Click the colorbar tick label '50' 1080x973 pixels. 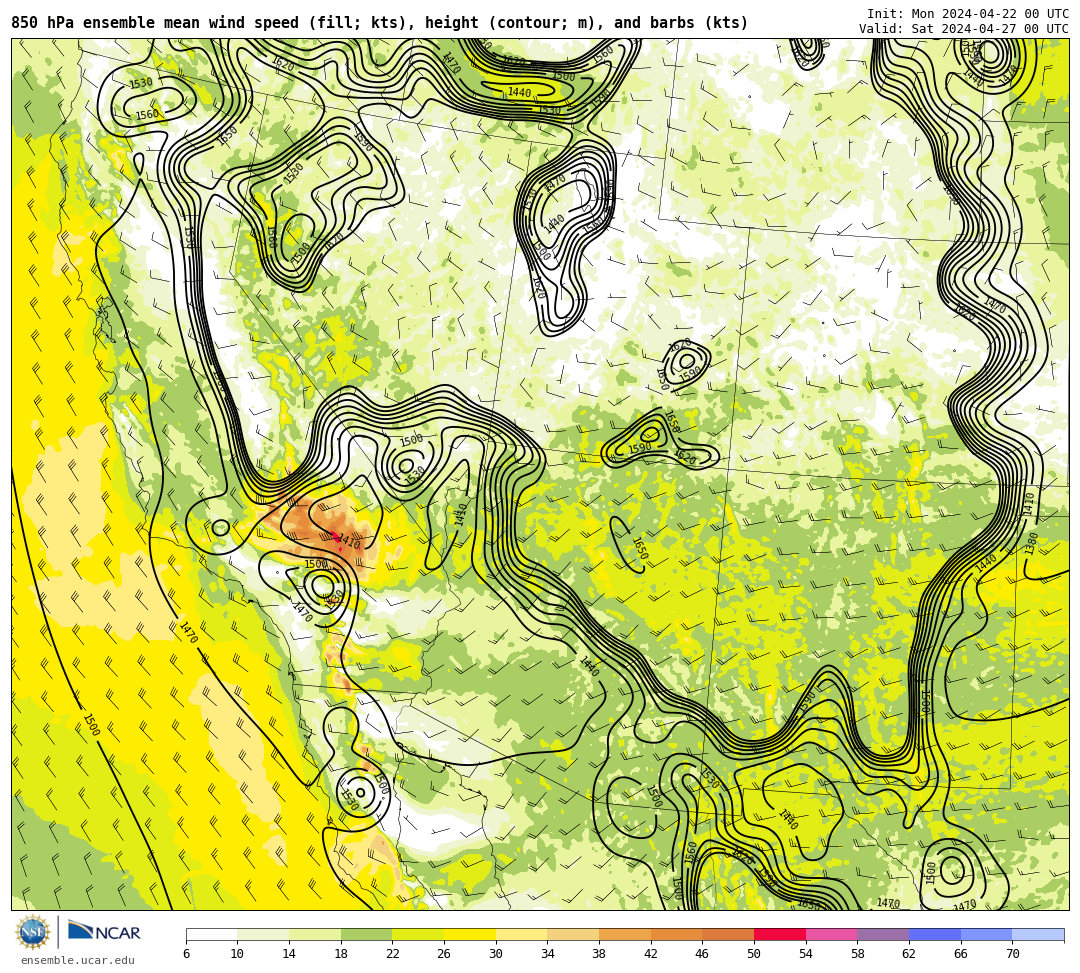click(754, 954)
